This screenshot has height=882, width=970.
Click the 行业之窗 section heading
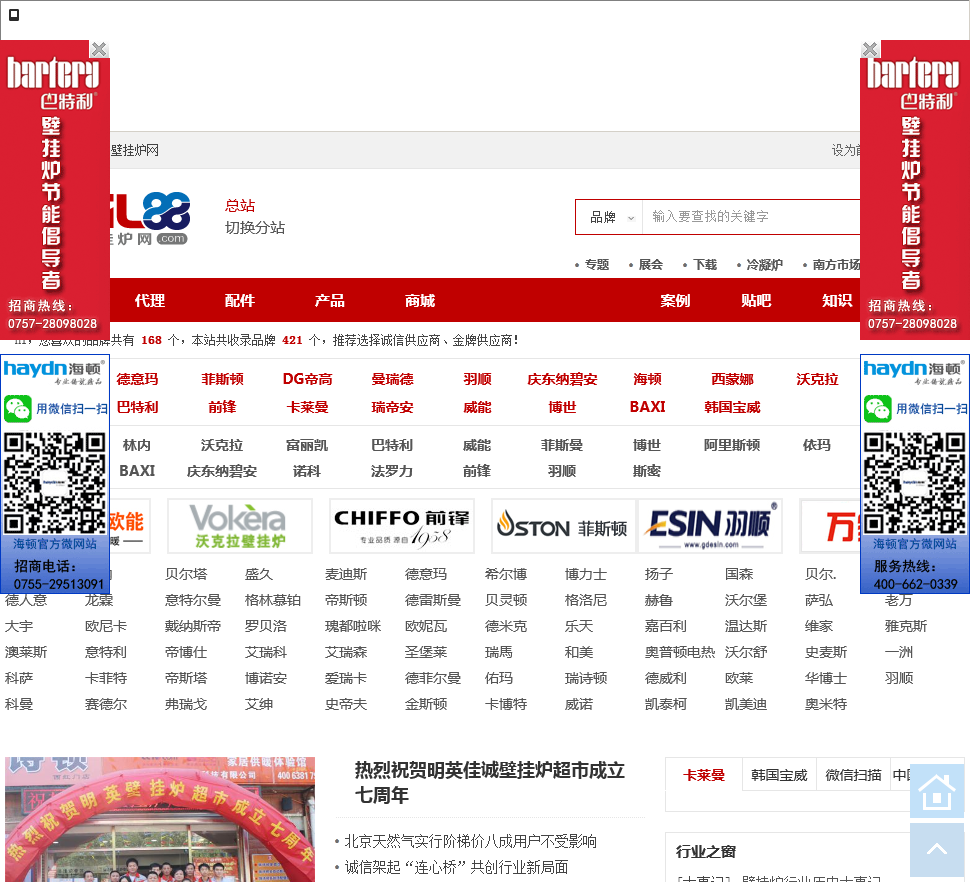point(706,852)
